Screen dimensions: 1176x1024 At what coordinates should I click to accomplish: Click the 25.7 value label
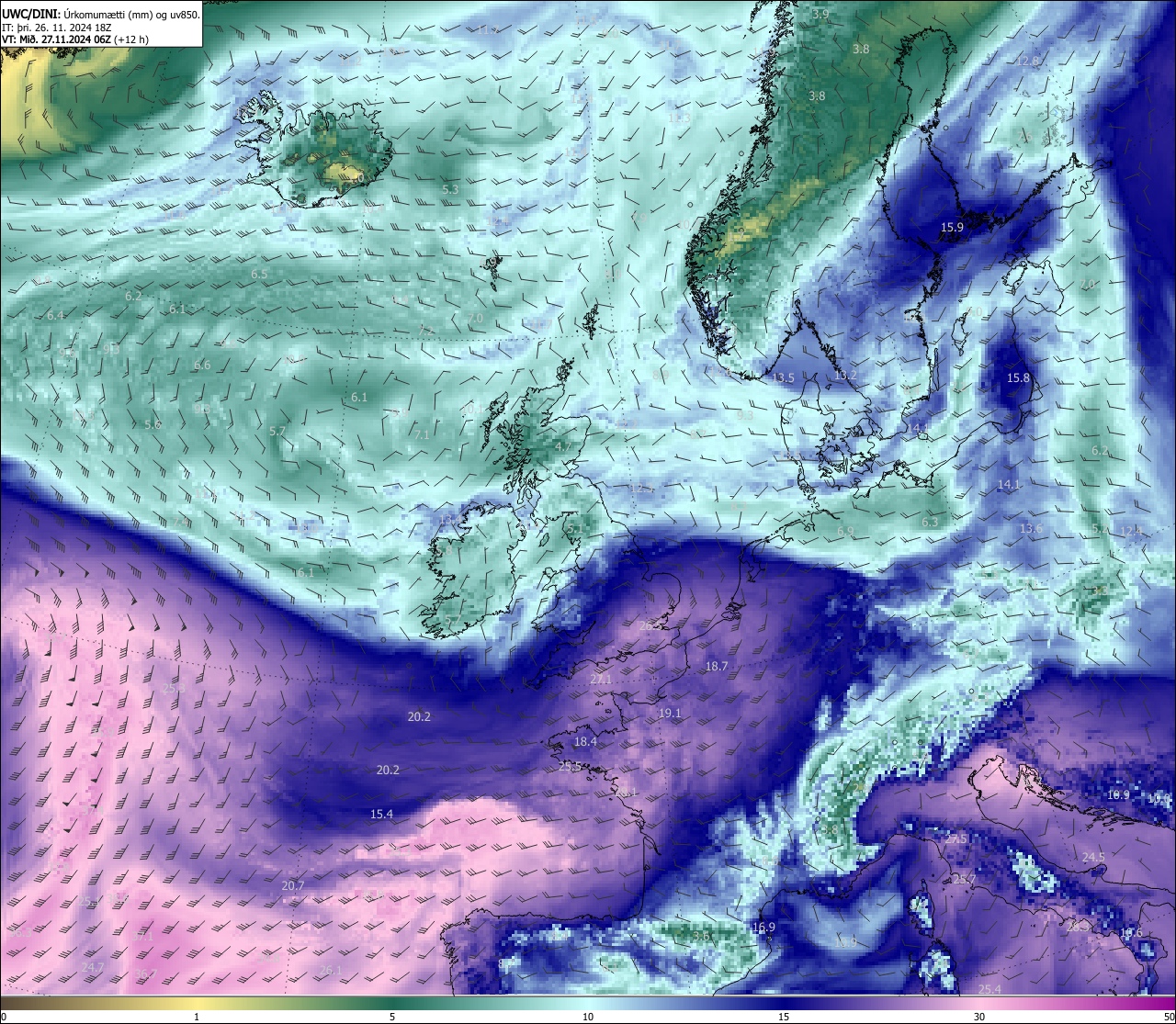point(964,879)
